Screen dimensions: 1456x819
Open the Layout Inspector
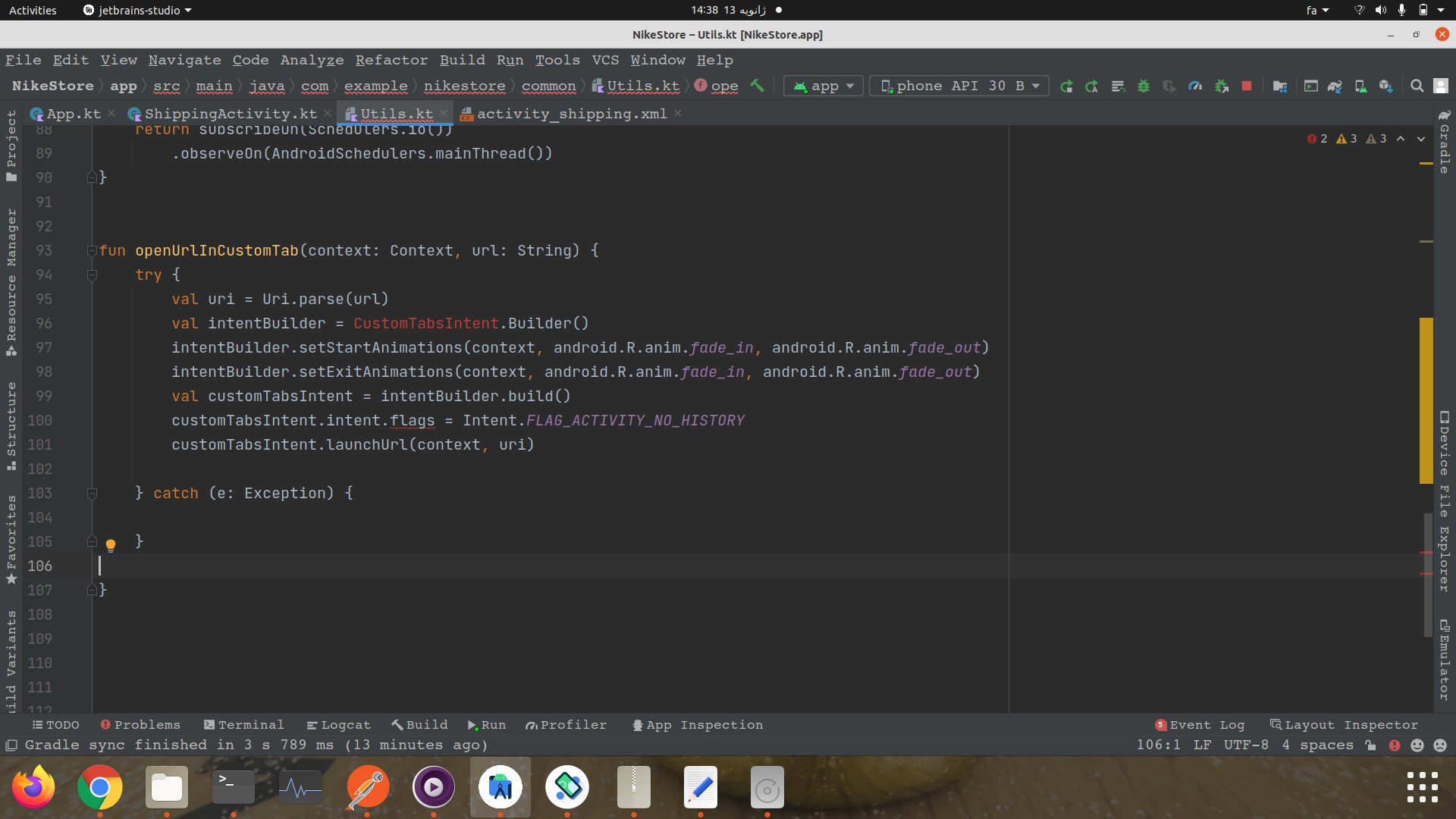coord(1344,725)
